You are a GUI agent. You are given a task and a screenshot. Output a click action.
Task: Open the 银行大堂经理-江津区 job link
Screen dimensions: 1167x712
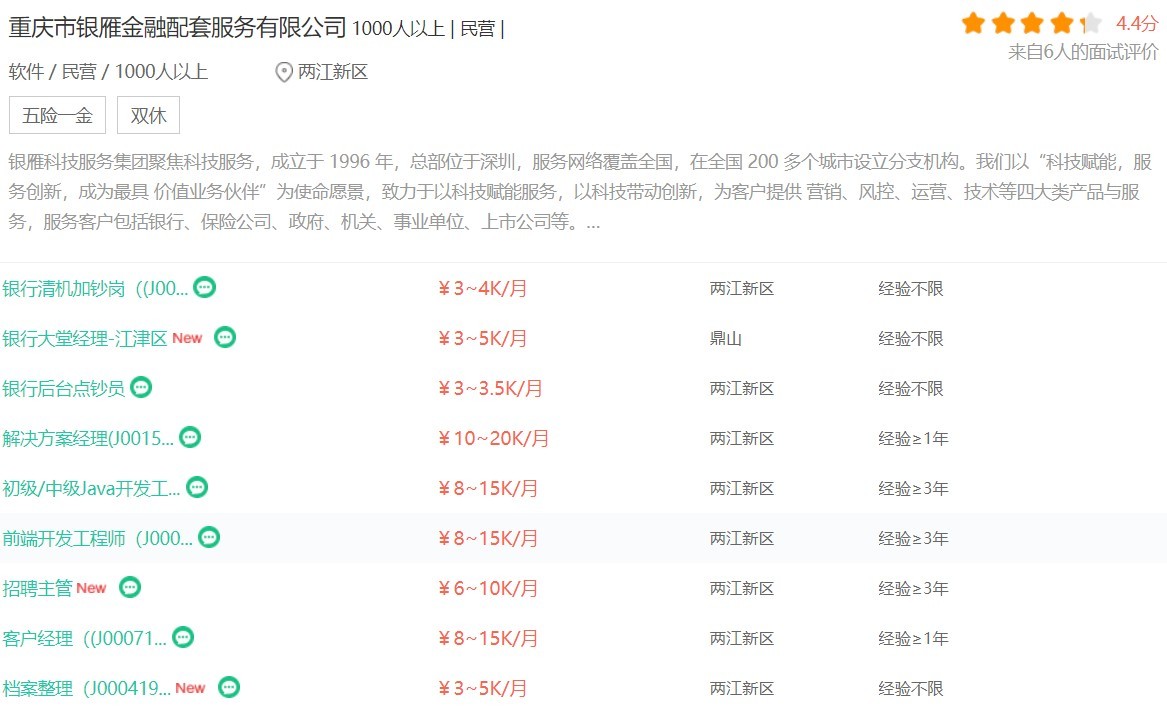[85, 339]
